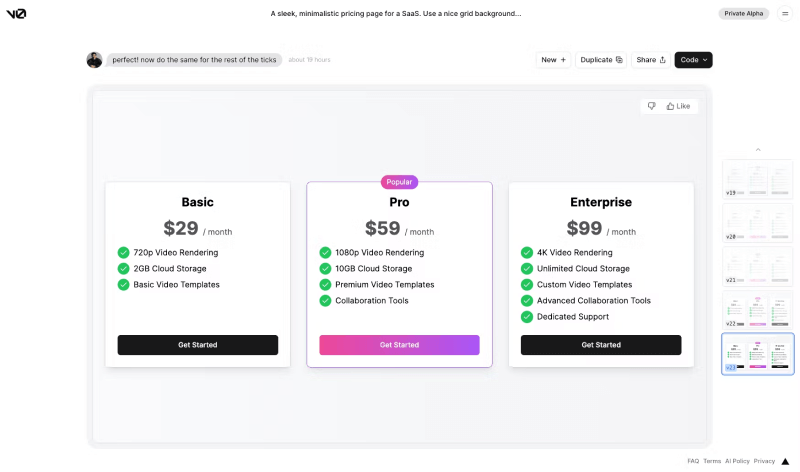Click the thumbs down icon
Image resolution: width=800 pixels, height=472 pixels.
[651, 106]
